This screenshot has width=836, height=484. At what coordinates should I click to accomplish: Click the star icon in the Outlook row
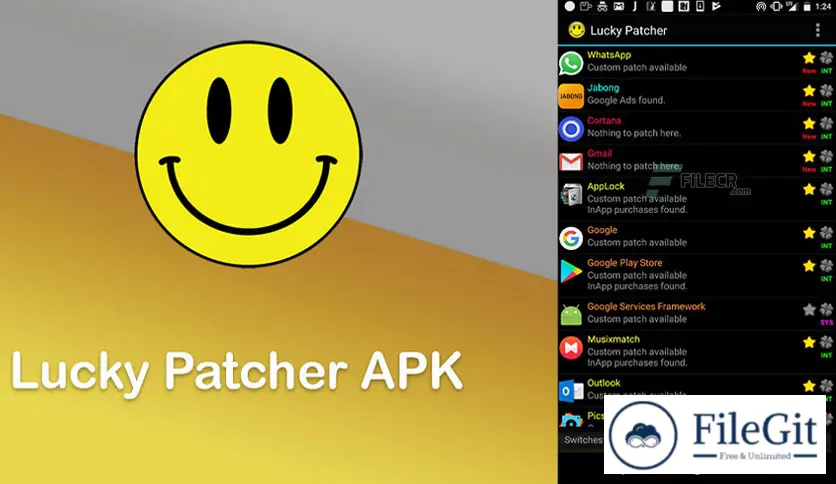point(809,385)
